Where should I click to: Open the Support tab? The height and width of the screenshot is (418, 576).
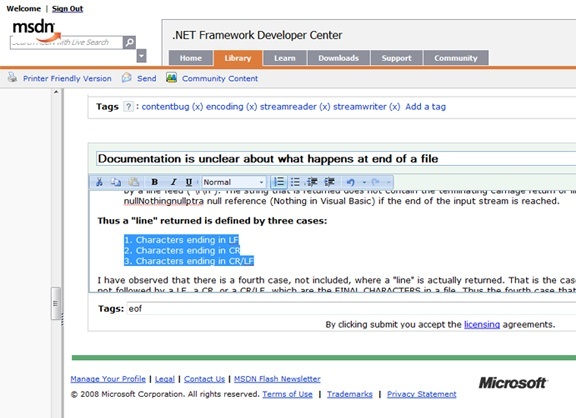click(397, 58)
